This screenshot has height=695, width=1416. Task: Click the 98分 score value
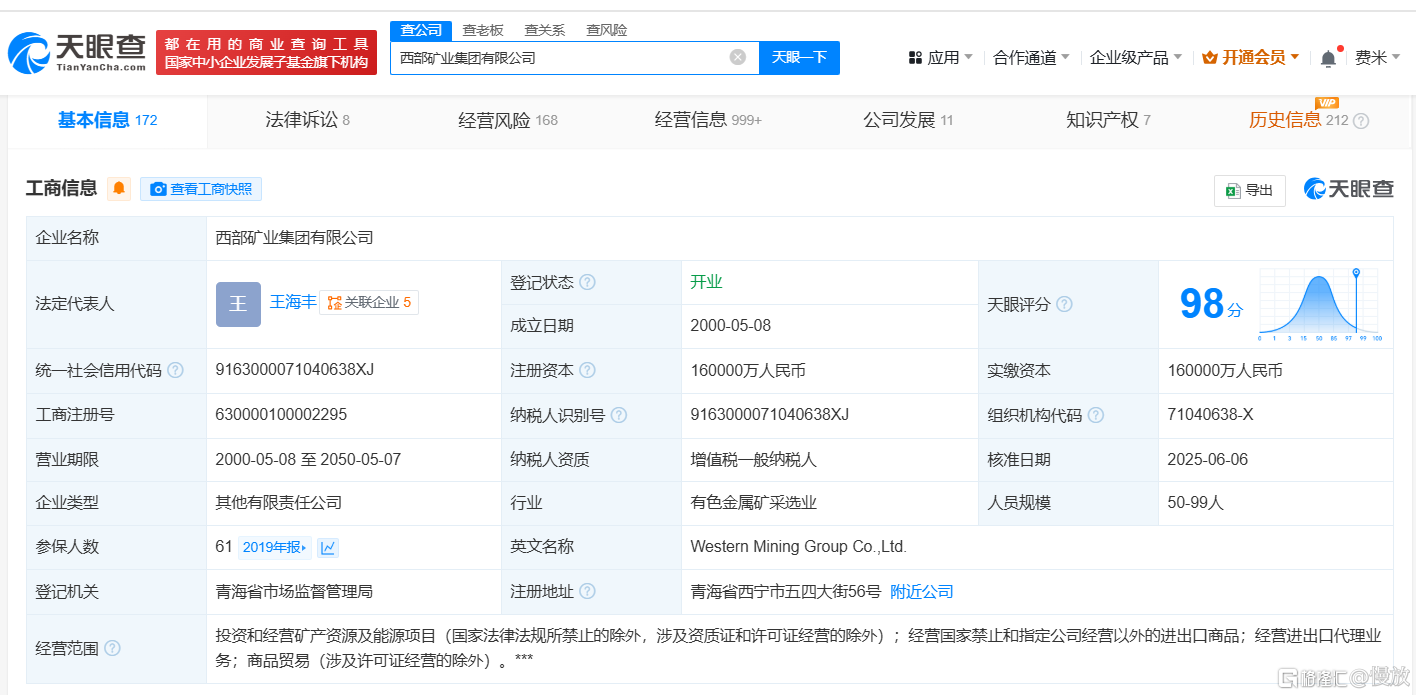(x=1211, y=304)
